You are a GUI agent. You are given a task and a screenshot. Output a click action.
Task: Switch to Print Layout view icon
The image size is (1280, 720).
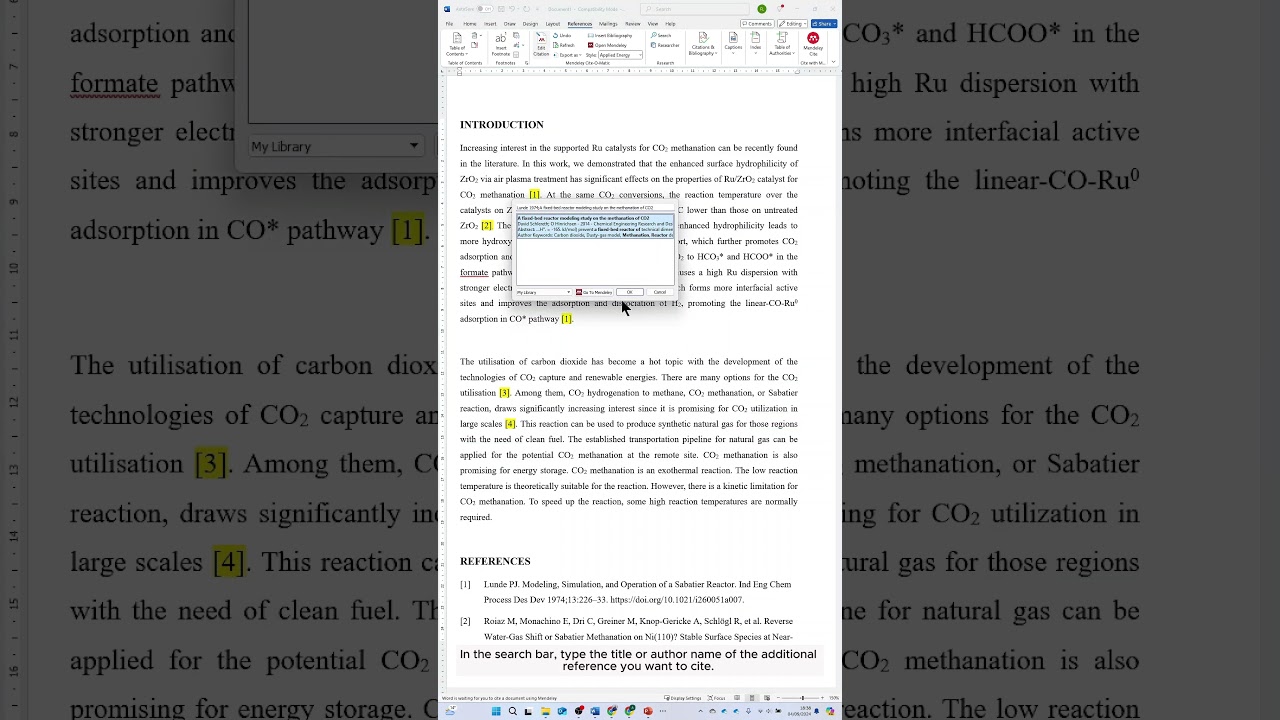coord(752,698)
